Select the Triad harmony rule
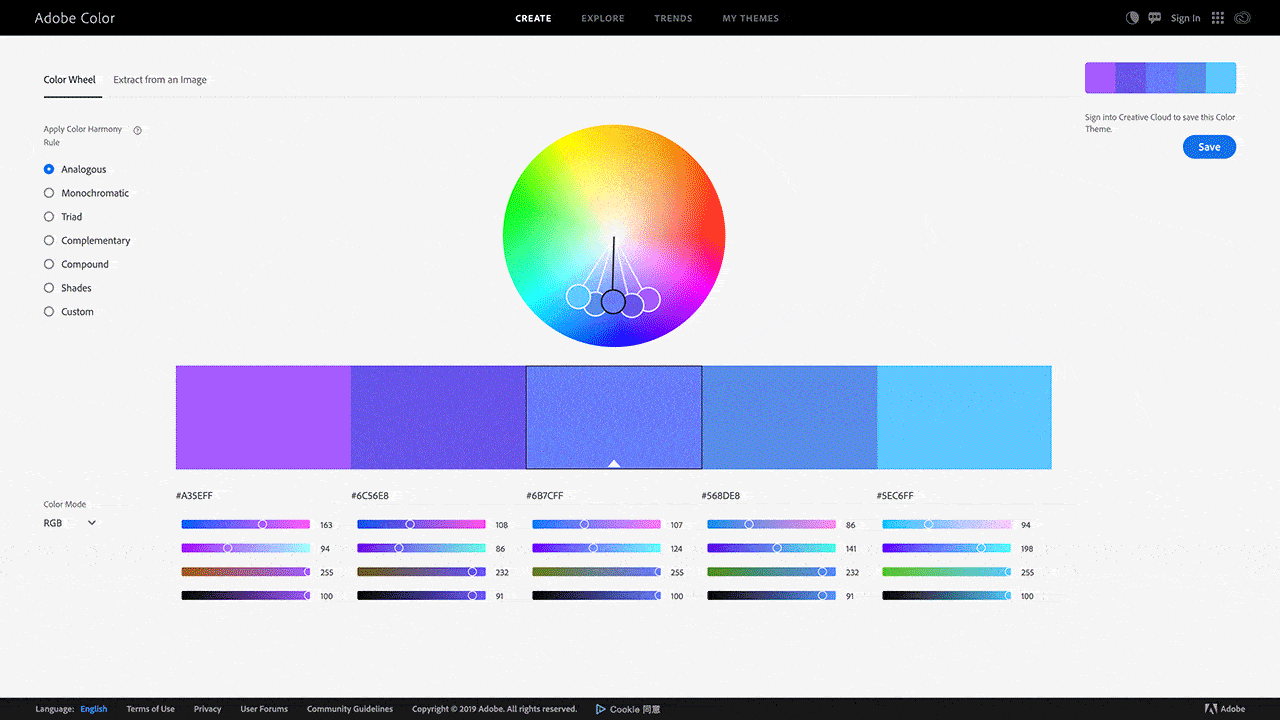The height and width of the screenshot is (720, 1280). tap(49, 217)
